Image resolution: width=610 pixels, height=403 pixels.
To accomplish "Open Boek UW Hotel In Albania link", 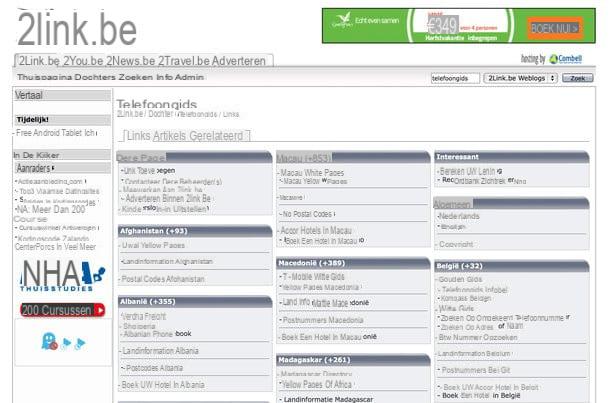I will coord(163,385).
